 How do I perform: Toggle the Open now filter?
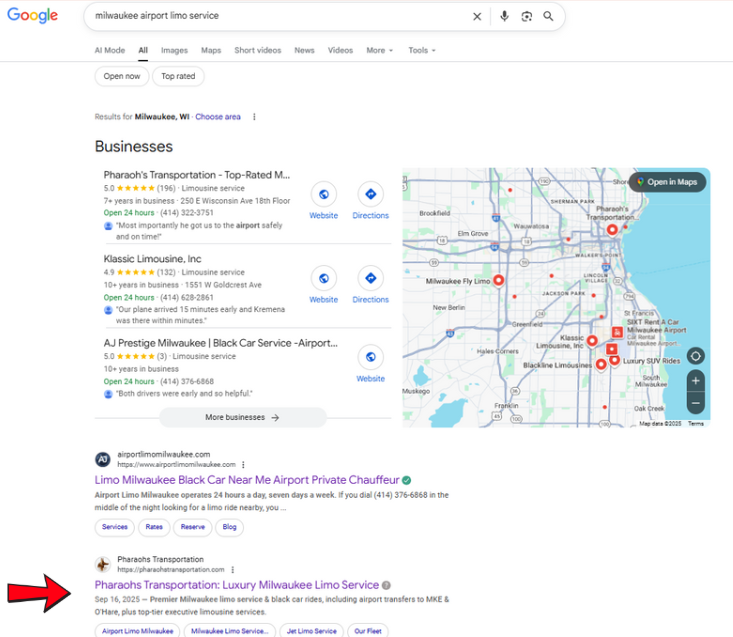pyautogui.click(x=122, y=76)
